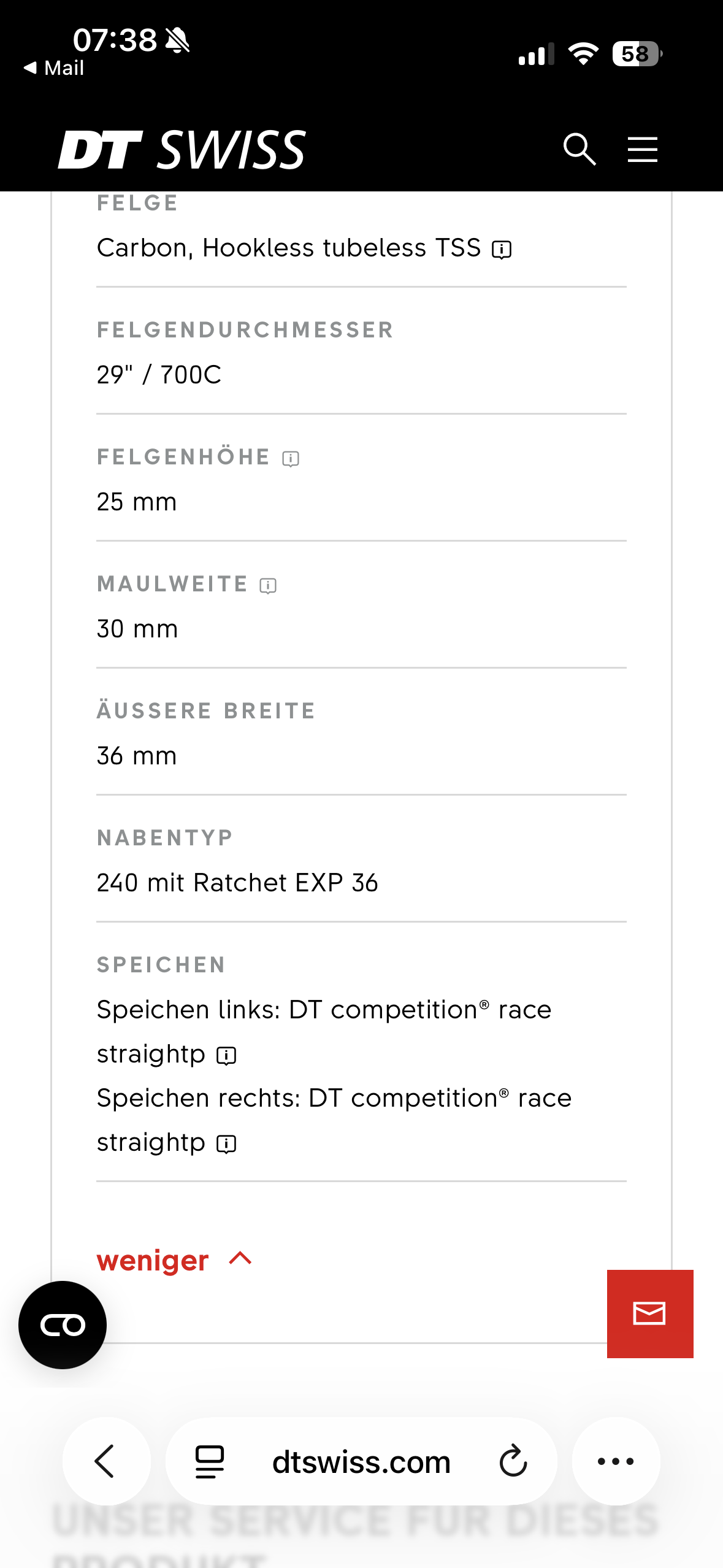
Task: Open the black round chat widget
Action: tap(63, 1325)
